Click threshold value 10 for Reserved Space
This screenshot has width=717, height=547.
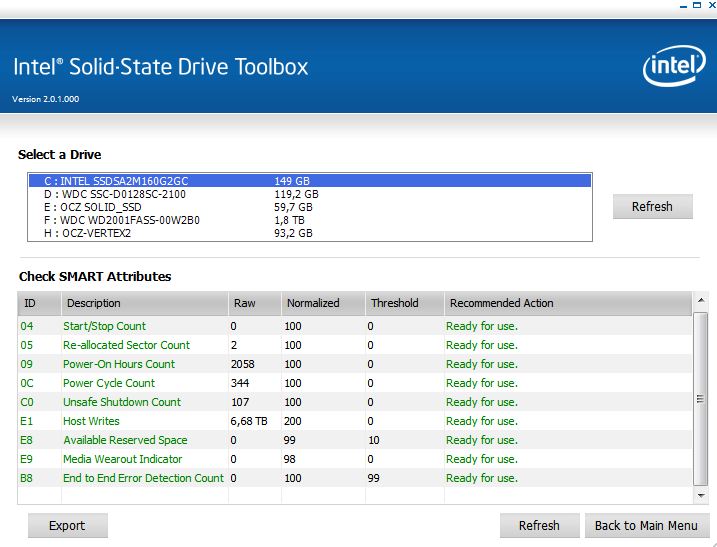(374, 440)
